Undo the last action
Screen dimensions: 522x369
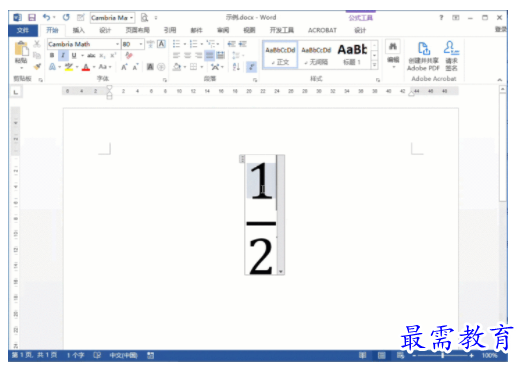46,17
